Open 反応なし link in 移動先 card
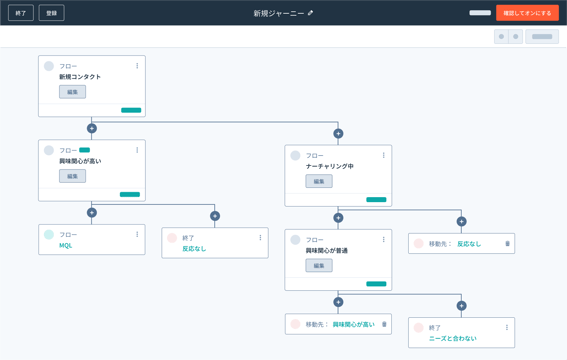This screenshot has width=567, height=360. coord(469,244)
